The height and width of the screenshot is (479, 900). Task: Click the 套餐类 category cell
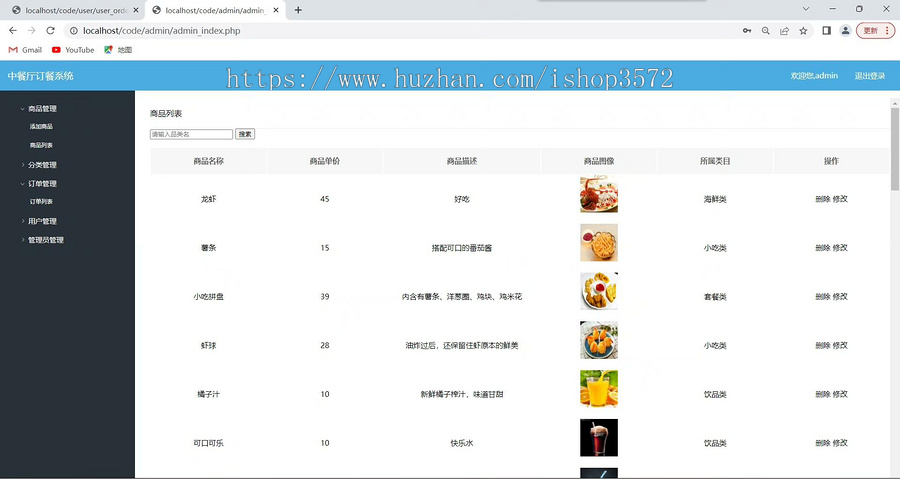pyautogui.click(x=715, y=297)
